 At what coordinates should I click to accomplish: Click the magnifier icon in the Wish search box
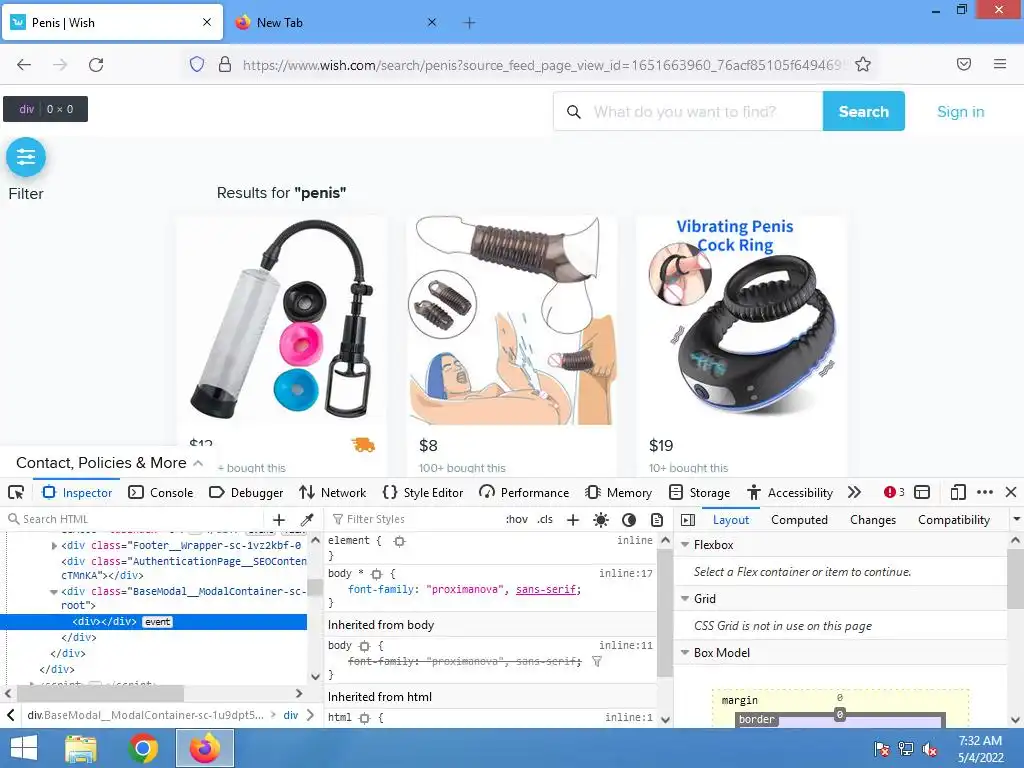[573, 112]
